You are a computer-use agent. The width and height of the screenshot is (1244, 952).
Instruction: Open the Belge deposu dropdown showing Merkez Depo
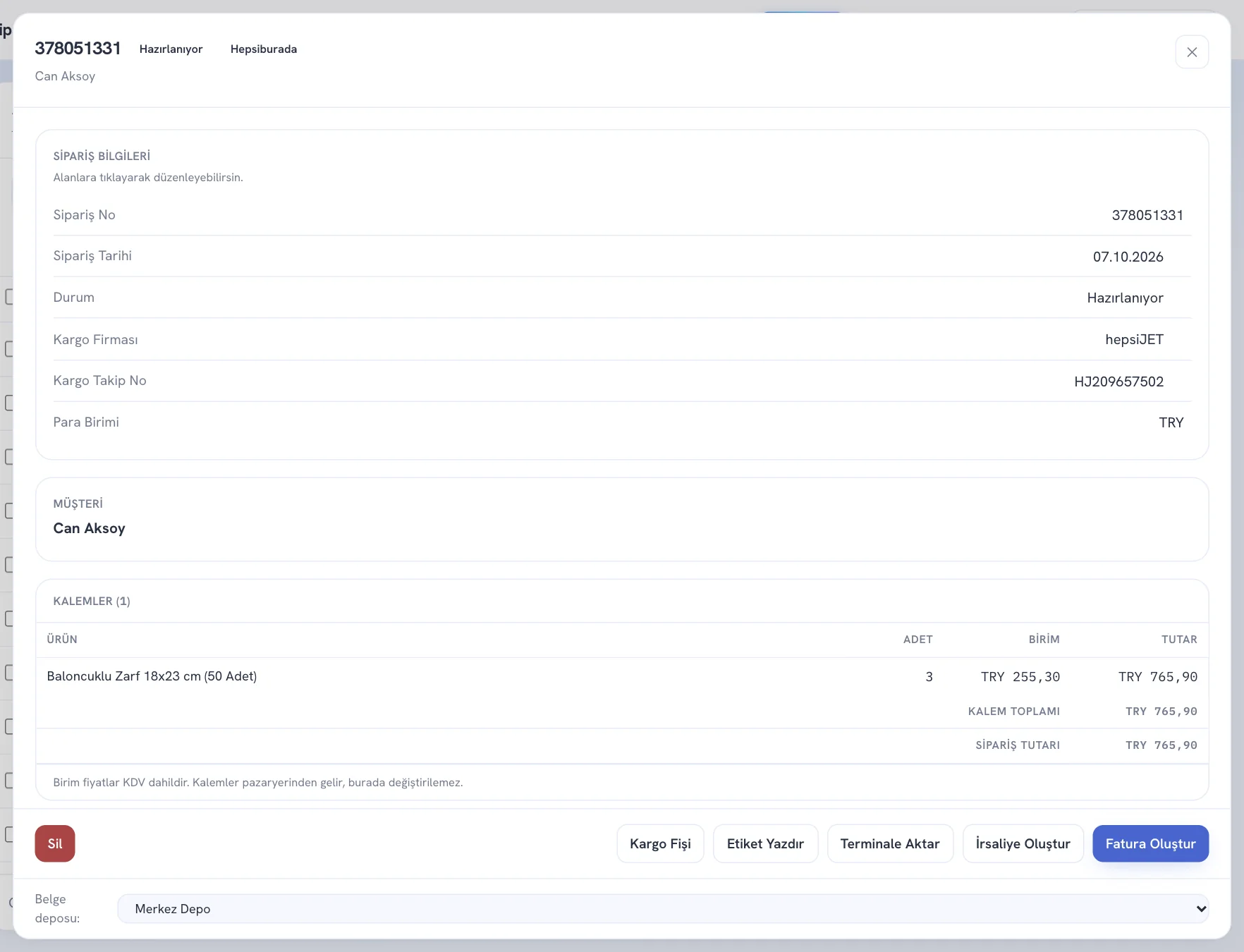pyautogui.click(x=663, y=909)
